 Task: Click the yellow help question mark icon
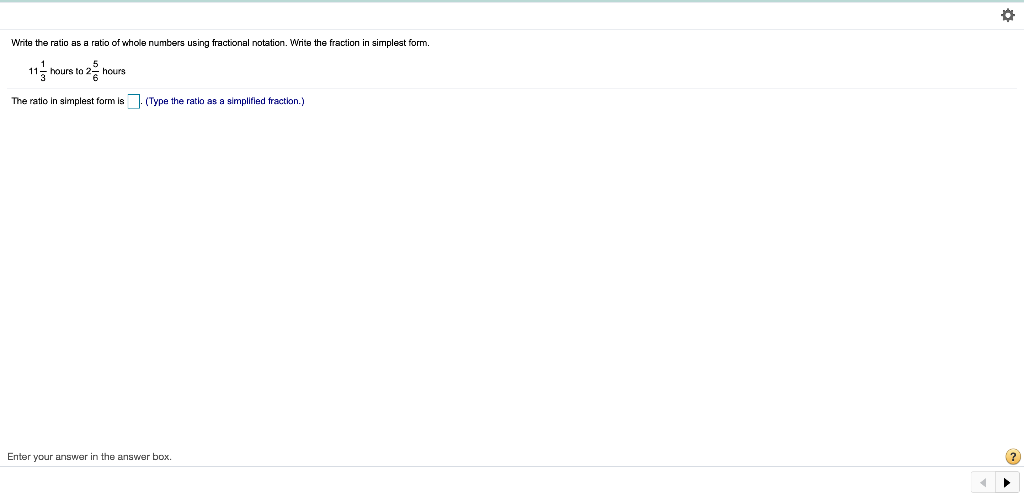coord(1012,457)
